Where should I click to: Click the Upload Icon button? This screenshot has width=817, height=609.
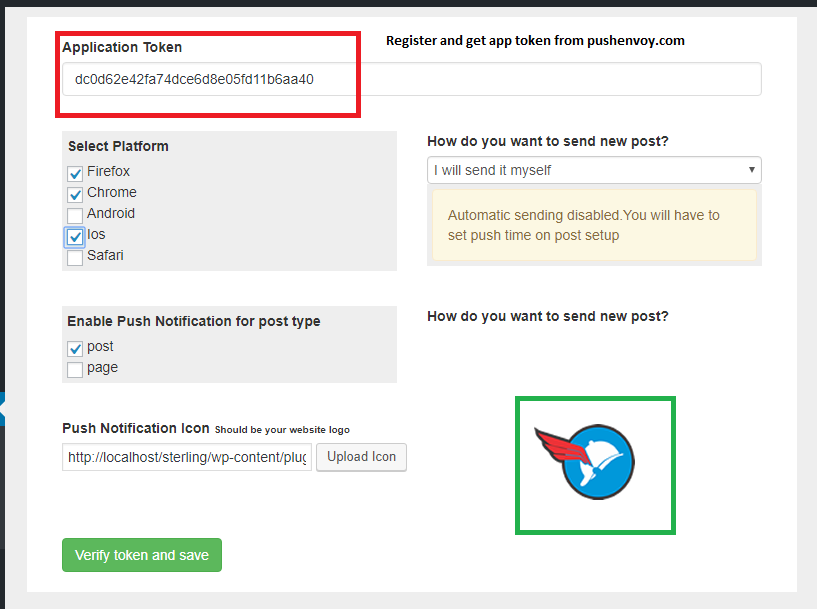point(361,457)
